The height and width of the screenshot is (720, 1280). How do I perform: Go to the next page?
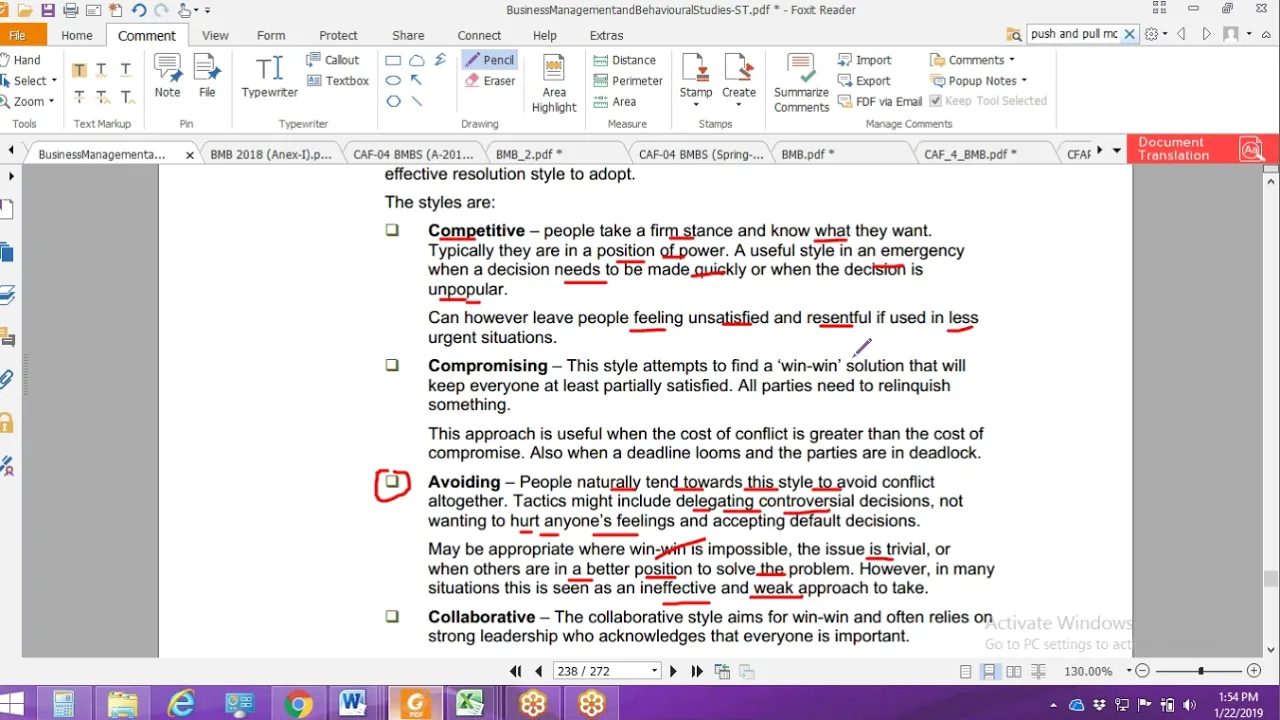click(x=673, y=672)
